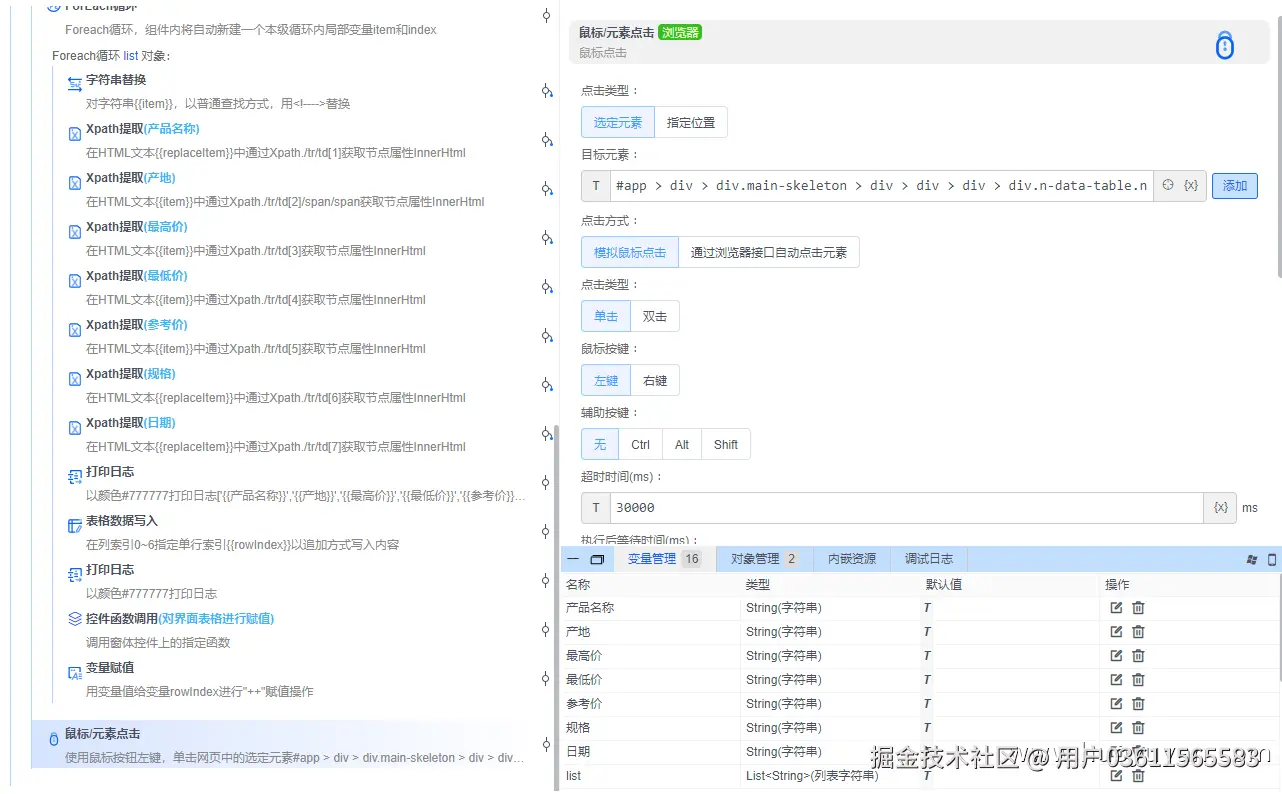The image size is (1282, 794).
Task: Click the {x} variable icon in 超时时间 field
Action: tap(1220, 507)
